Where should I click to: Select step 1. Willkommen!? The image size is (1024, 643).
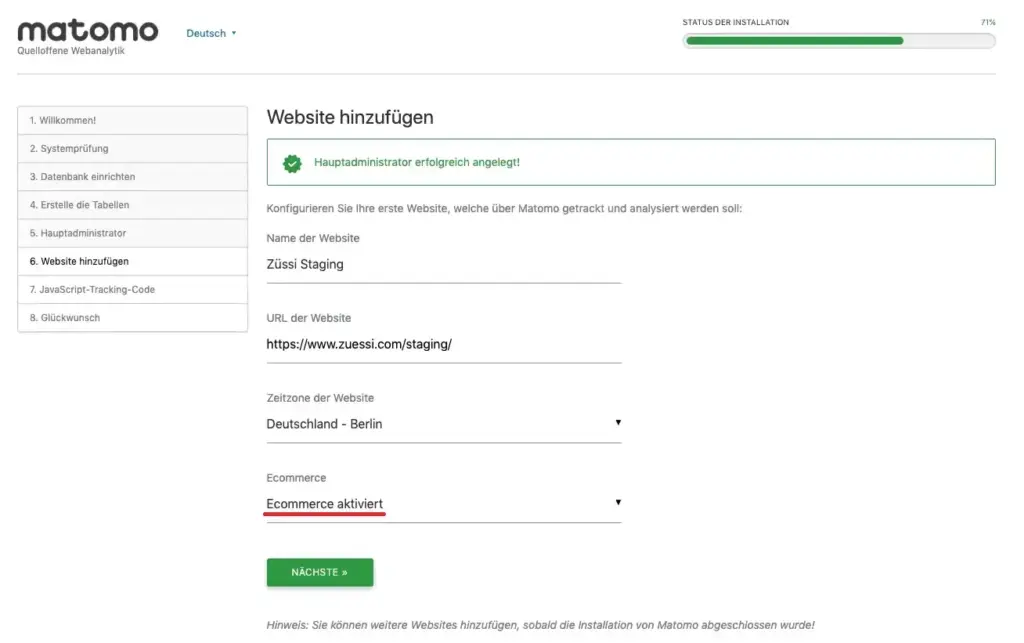pos(132,120)
